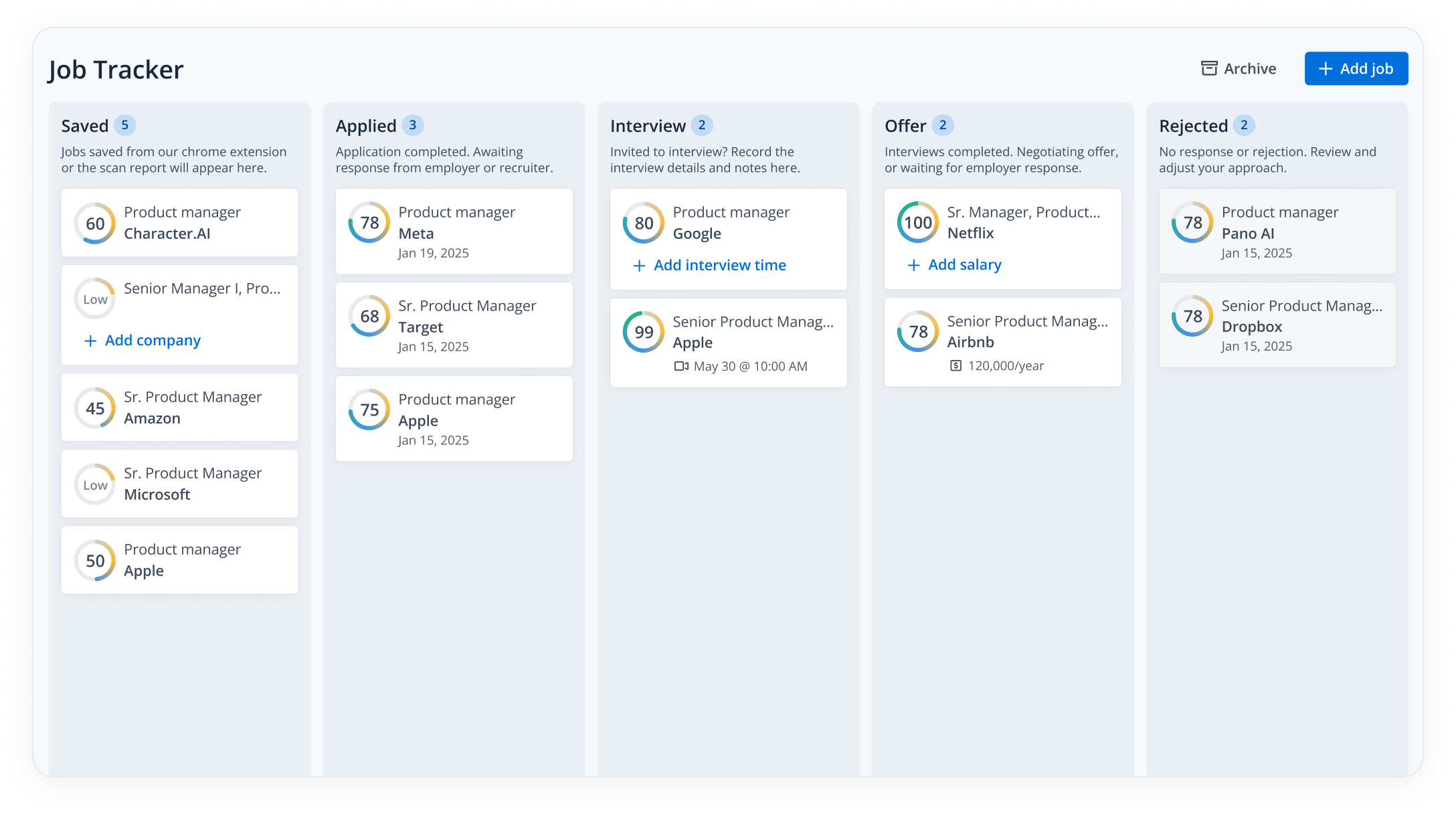Click the Jan 19, 2025 date on Meta card
The image size is (1456, 815).
[x=434, y=253]
